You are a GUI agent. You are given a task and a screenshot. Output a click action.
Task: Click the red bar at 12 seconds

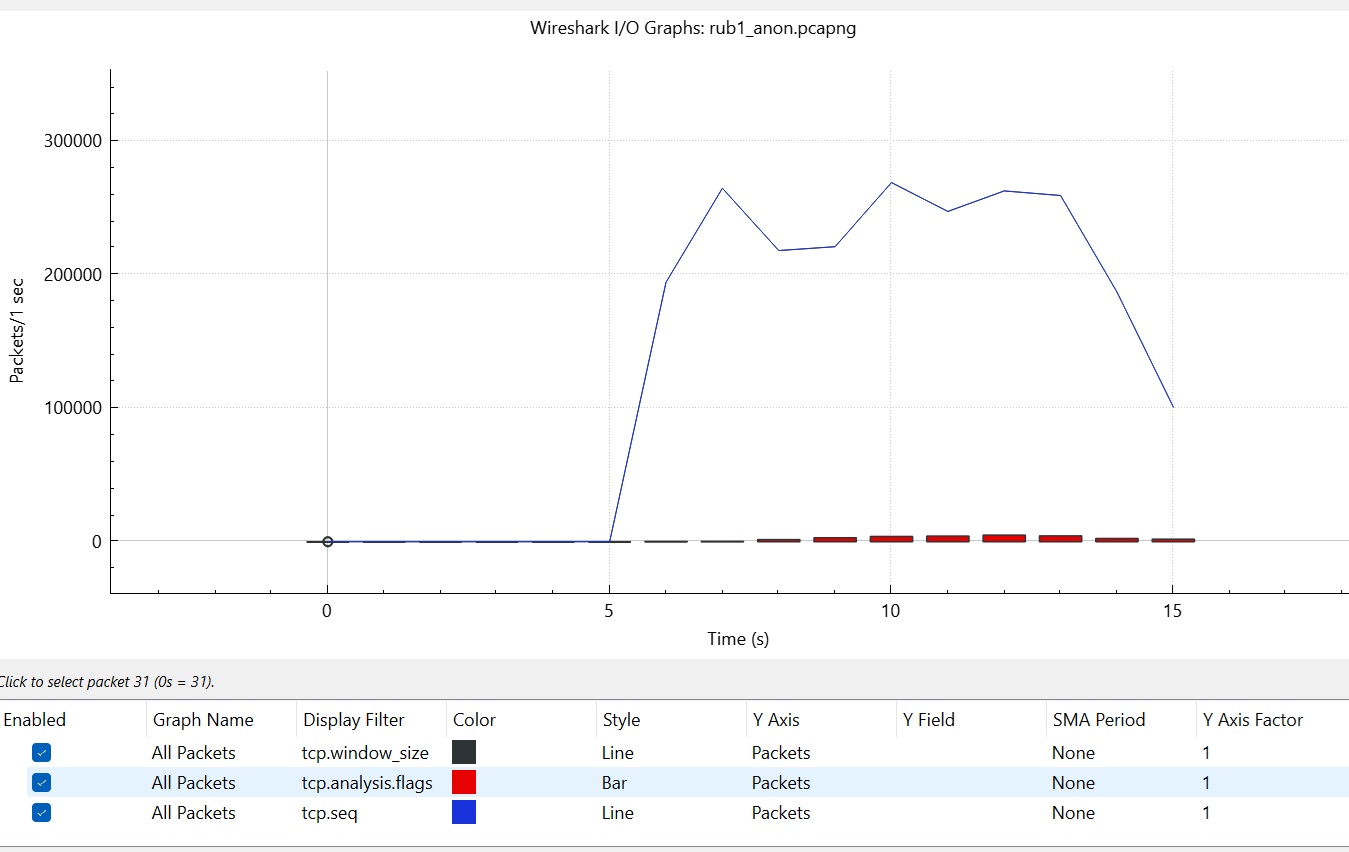[x=1004, y=538]
